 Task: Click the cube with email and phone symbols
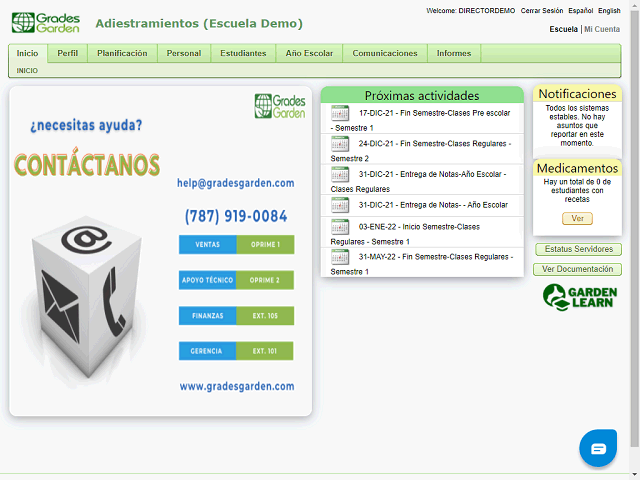[87, 297]
